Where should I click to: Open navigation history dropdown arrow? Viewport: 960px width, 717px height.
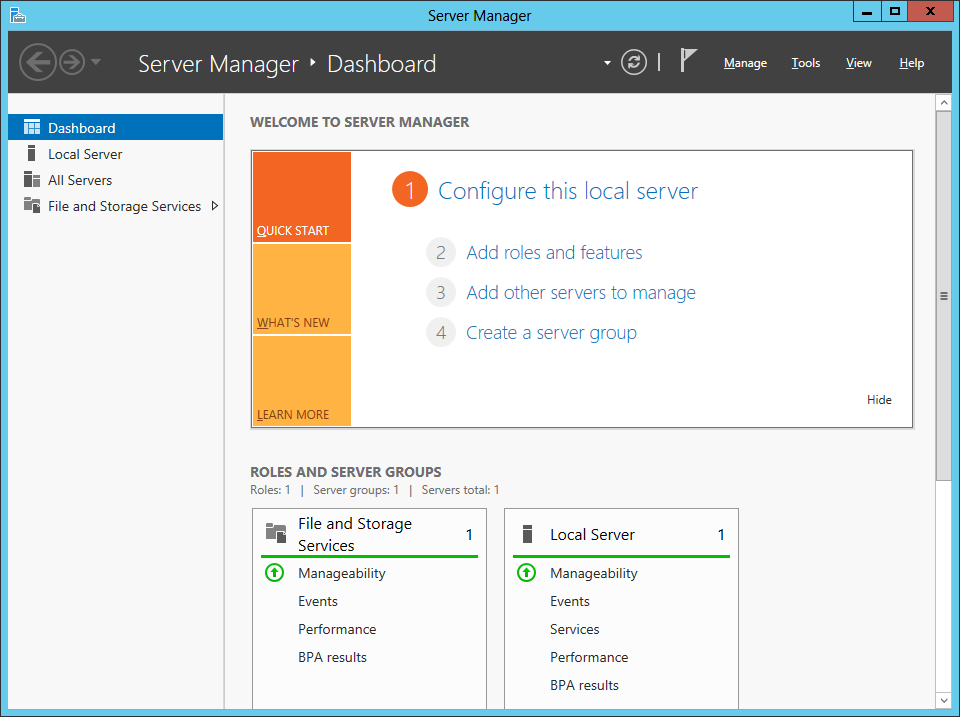click(x=96, y=62)
